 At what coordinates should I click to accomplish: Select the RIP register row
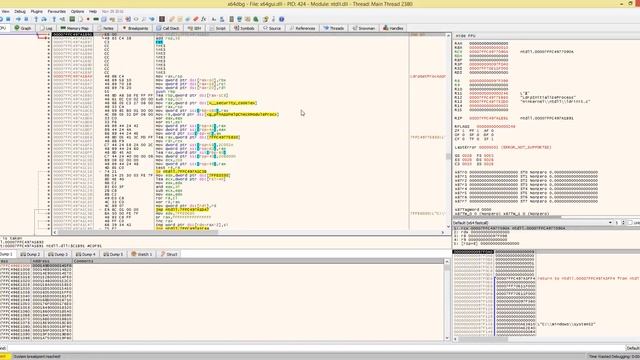point(514,118)
